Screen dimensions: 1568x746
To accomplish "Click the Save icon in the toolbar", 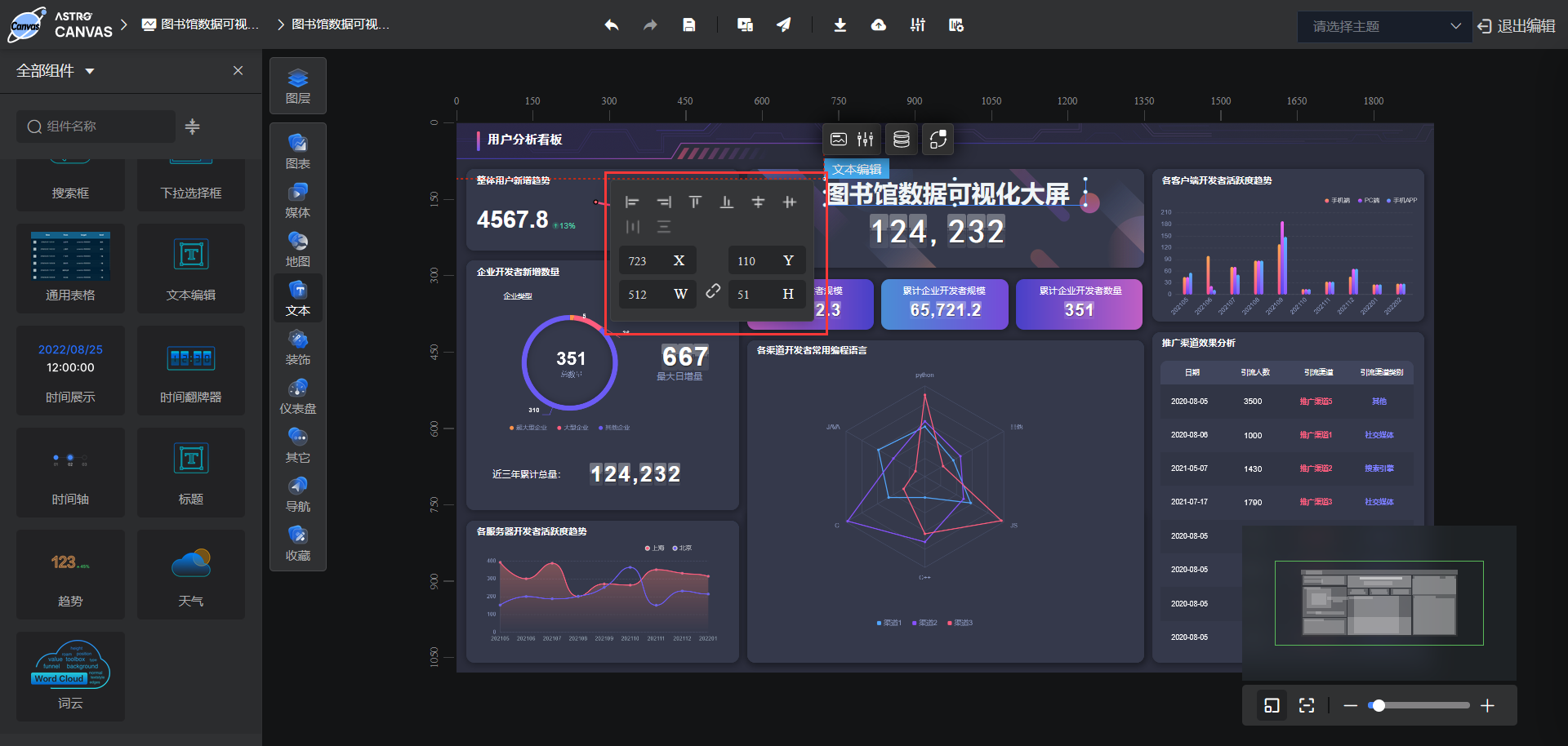I will tap(688, 24).
